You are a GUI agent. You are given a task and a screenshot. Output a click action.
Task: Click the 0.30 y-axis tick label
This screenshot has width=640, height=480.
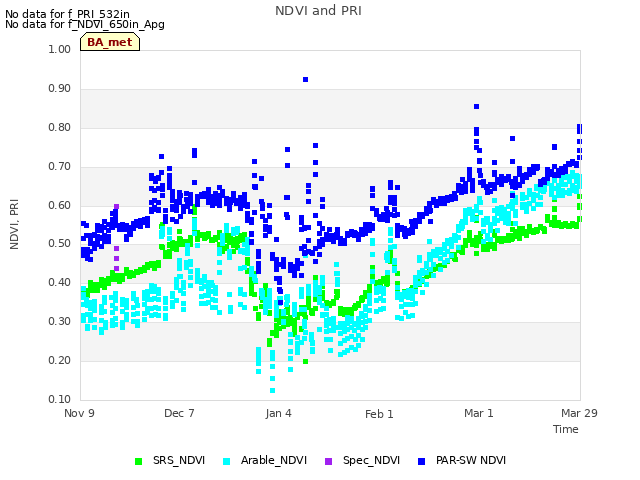point(60,321)
